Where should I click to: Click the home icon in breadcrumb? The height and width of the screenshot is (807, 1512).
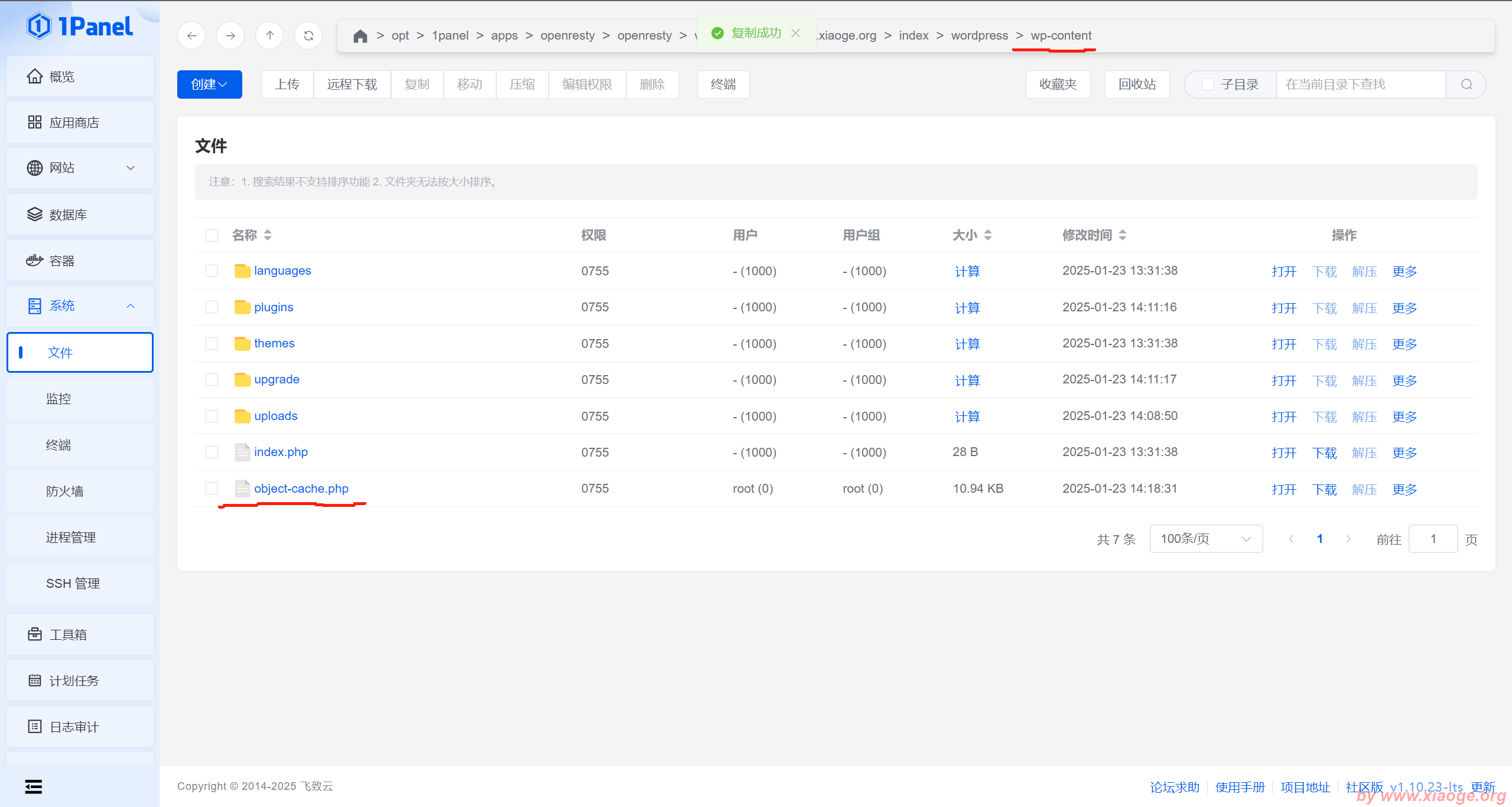(x=360, y=36)
